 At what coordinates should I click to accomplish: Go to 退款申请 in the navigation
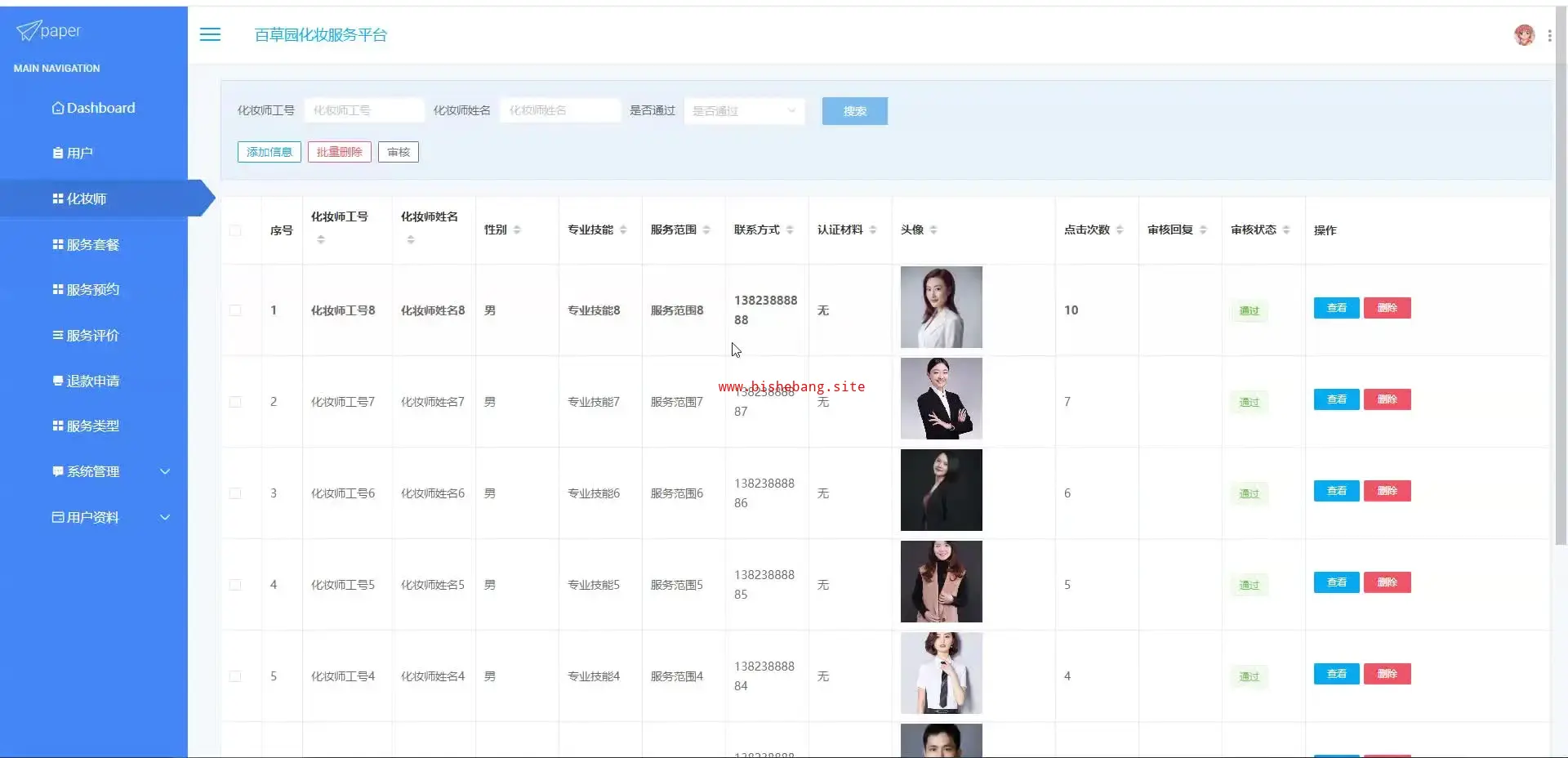pos(92,381)
